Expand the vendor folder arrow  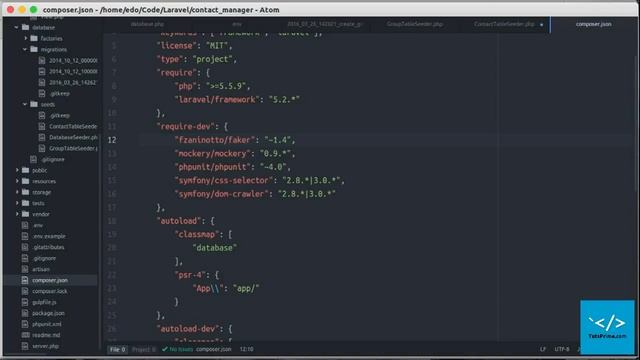17,214
